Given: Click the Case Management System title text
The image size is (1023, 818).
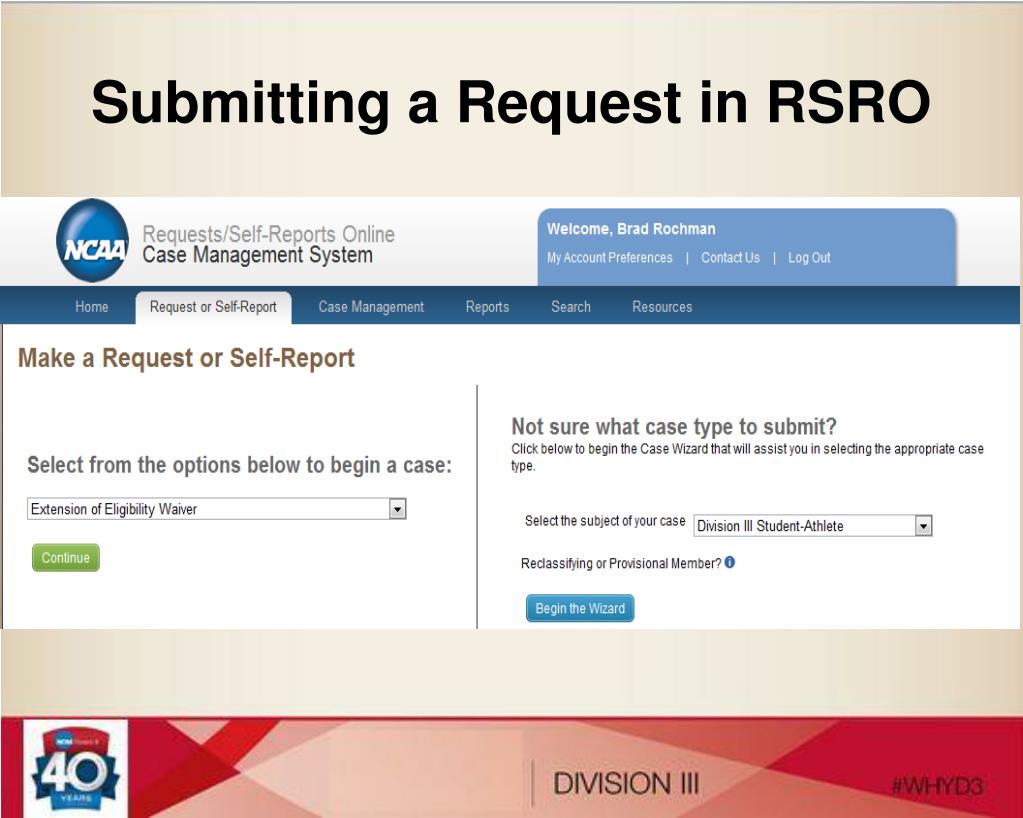Looking at the screenshot, I should pos(258,255).
